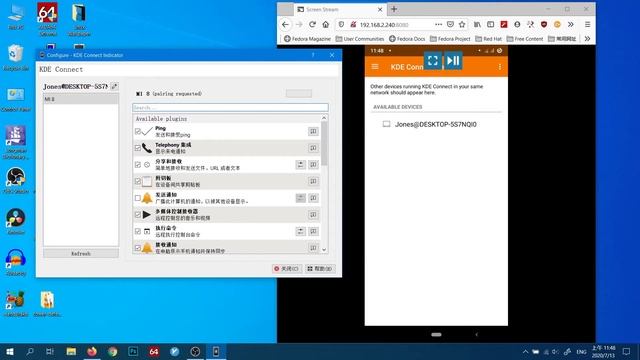Toggle the share and receive plugin checkbox
This screenshot has height=360, width=640.
tap(138, 164)
